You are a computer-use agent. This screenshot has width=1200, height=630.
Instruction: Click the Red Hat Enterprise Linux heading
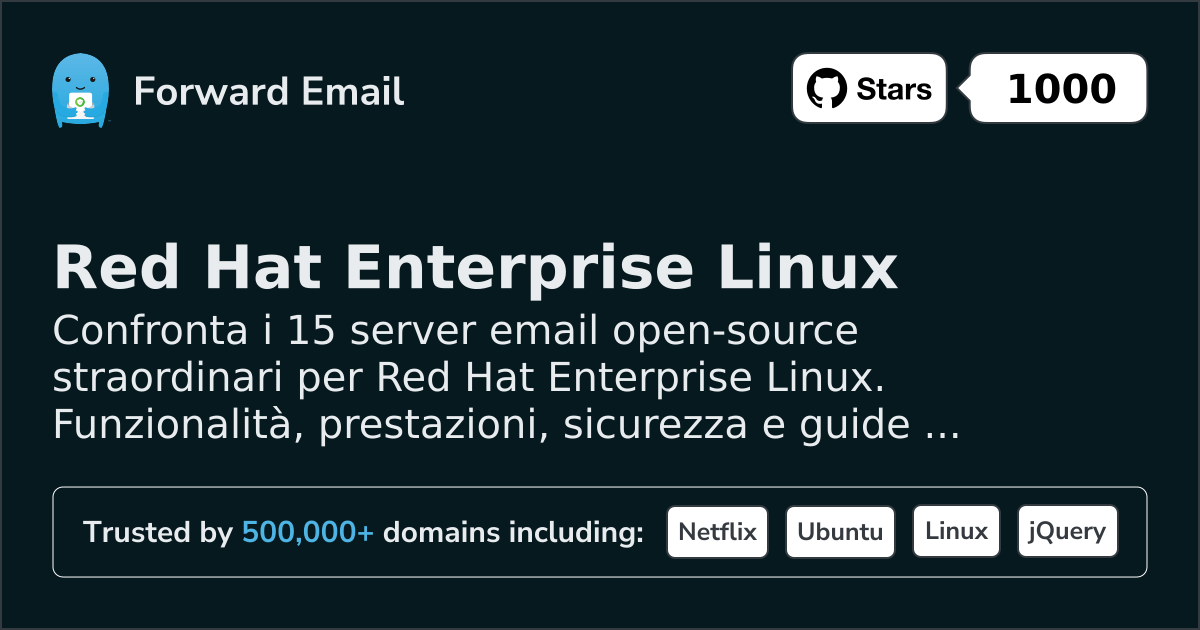click(475, 269)
